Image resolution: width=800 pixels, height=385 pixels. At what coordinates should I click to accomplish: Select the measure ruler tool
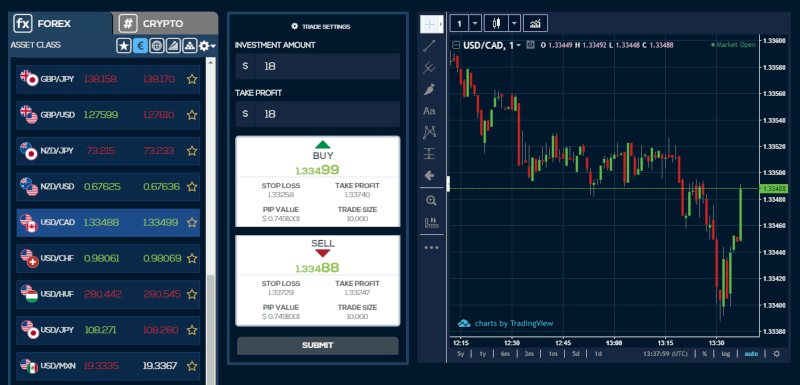[431, 222]
